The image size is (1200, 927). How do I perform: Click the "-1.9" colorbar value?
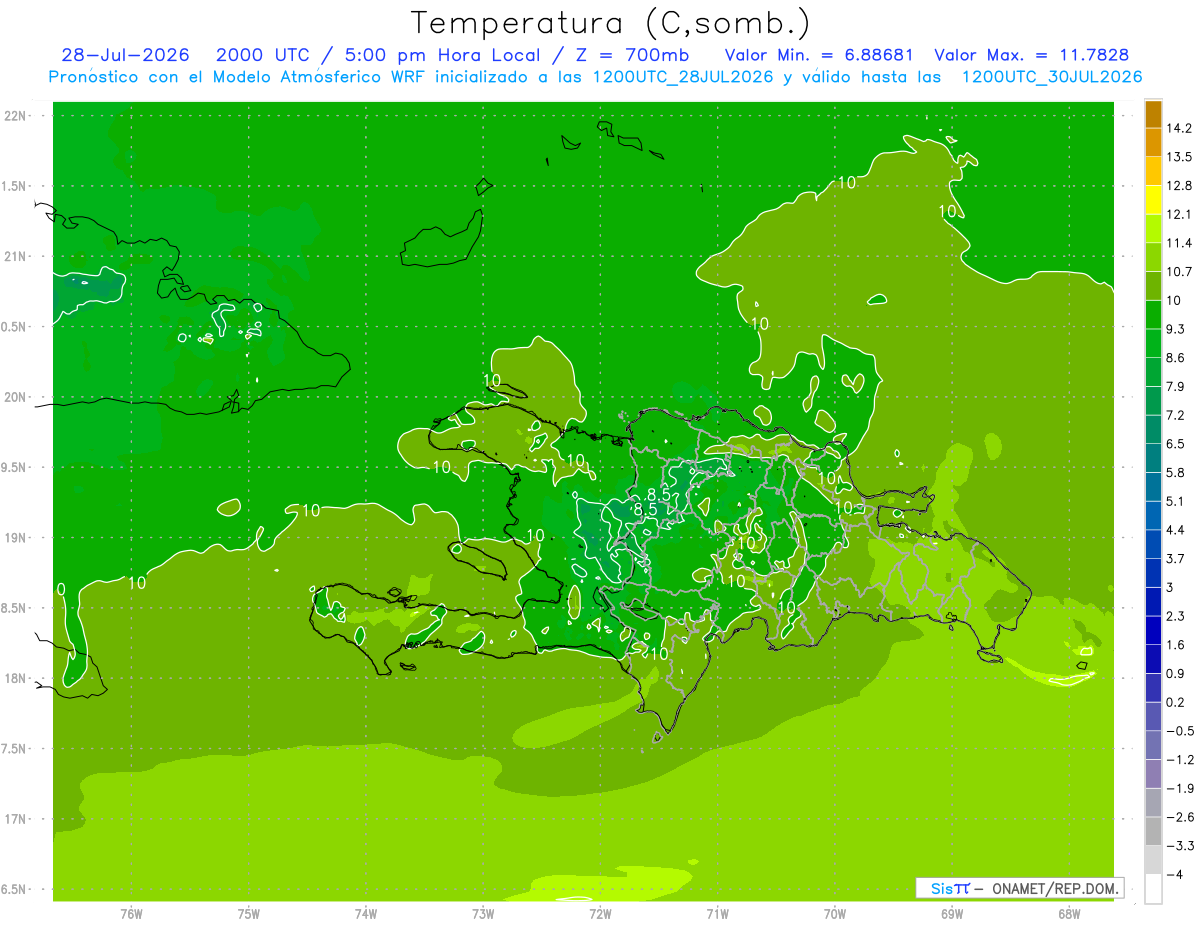tap(1179, 788)
